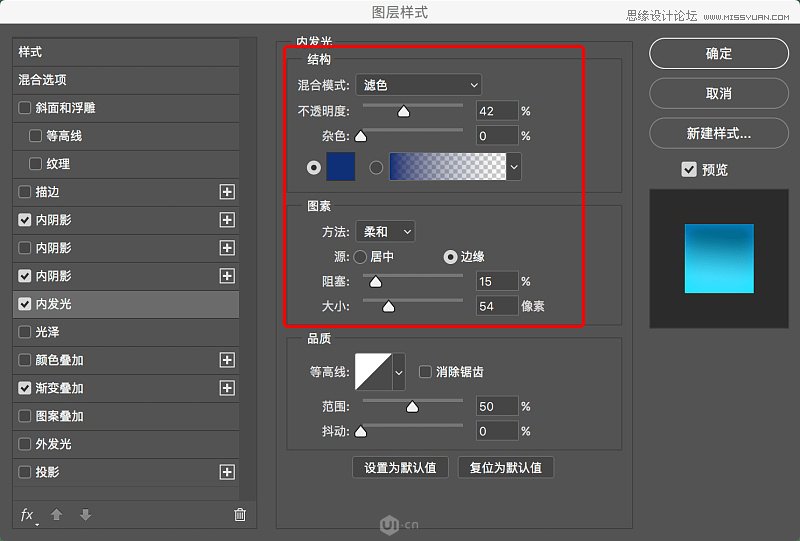The width and height of the screenshot is (800, 541).
Task: Move effect down with the down arrow
Action: point(86,514)
